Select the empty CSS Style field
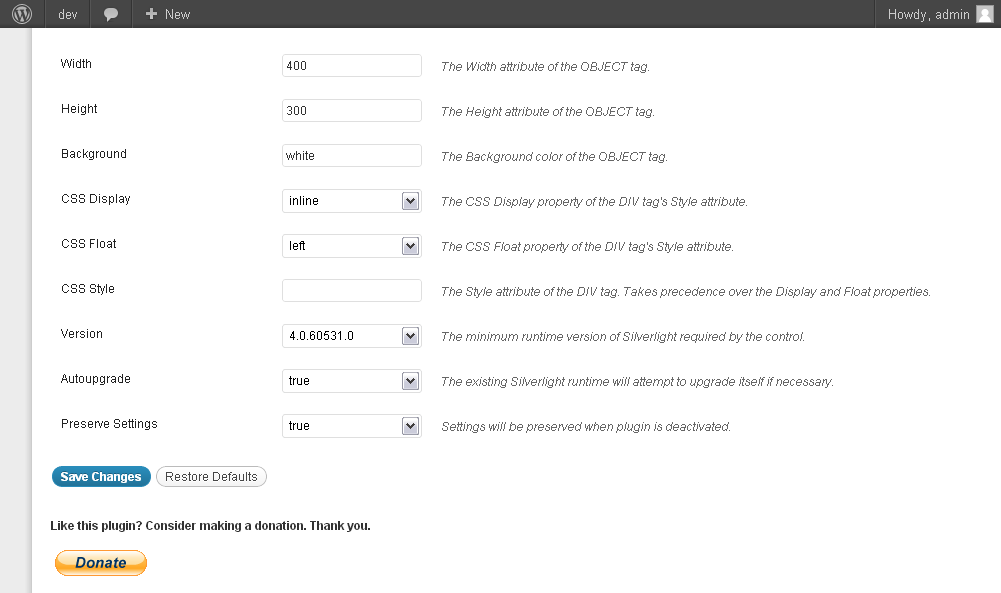The width and height of the screenshot is (1001, 593). 352,290
